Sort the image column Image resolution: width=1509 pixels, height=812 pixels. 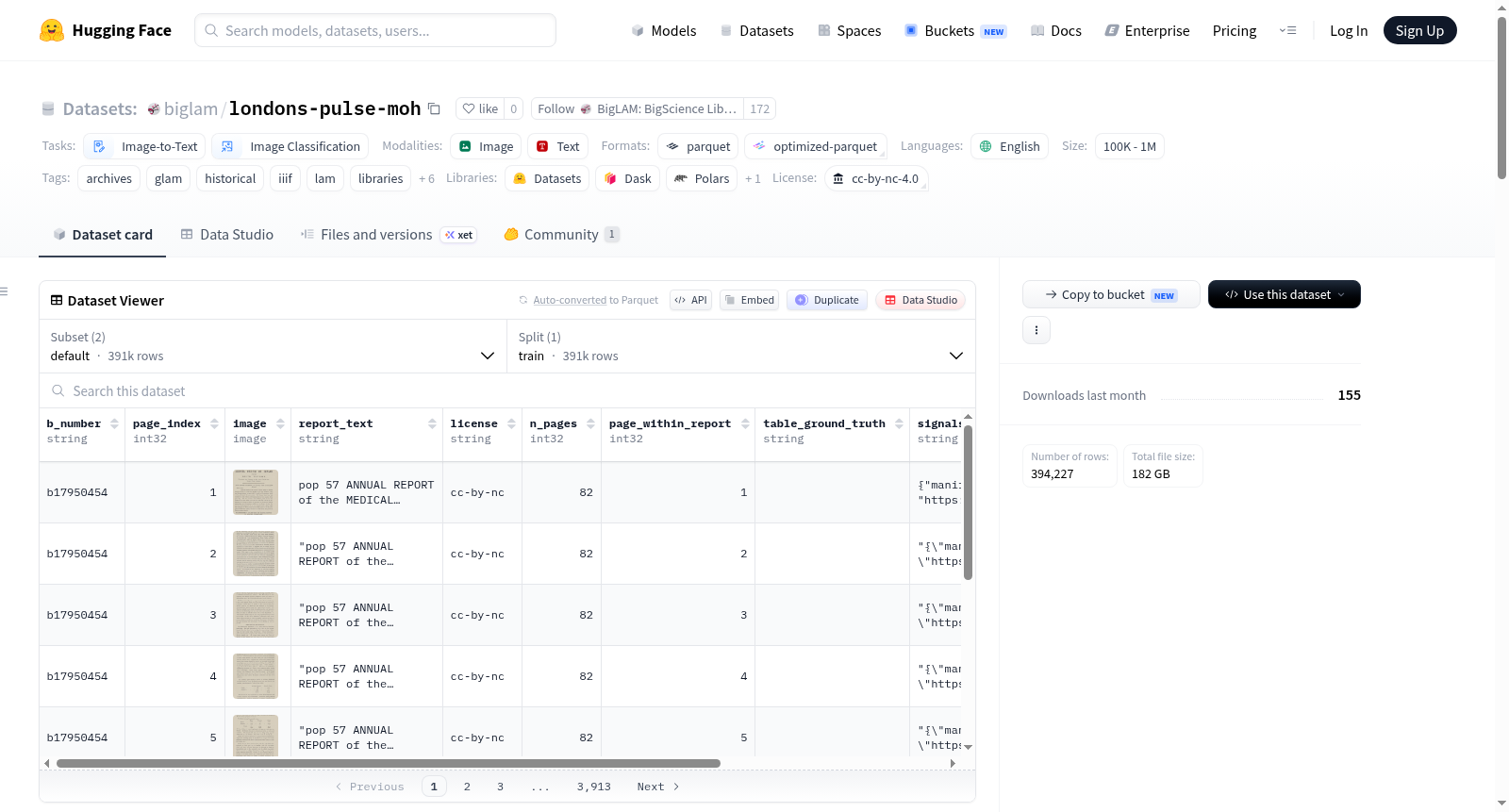[280, 423]
